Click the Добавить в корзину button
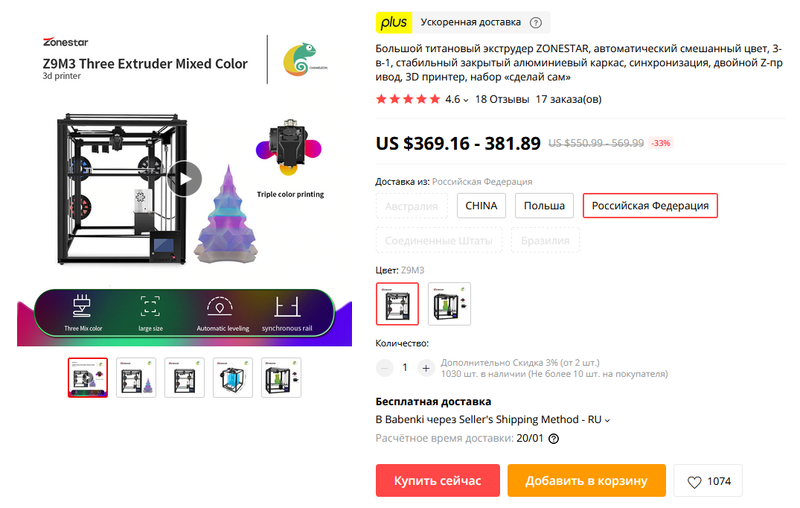Image resolution: width=800 pixels, height=508 pixels. click(587, 480)
